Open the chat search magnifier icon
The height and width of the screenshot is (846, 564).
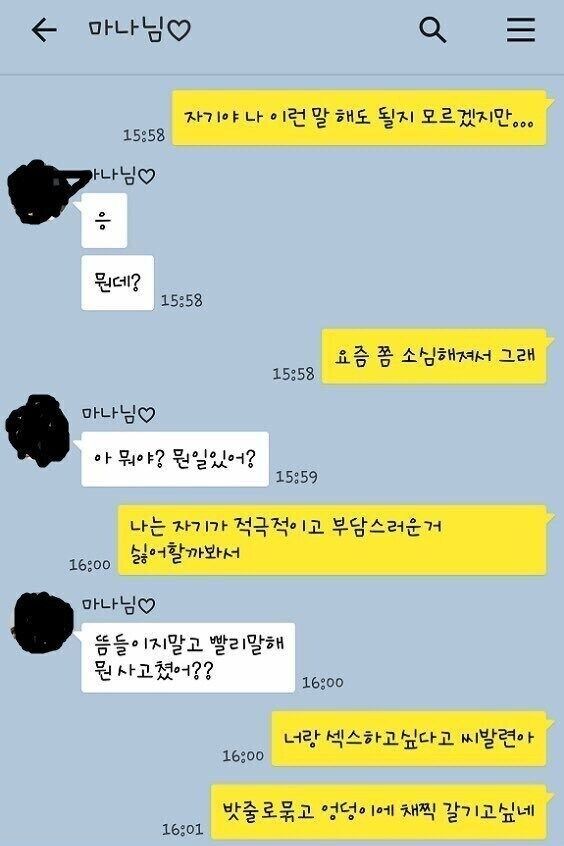pyautogui.click(x=432, y=30)
